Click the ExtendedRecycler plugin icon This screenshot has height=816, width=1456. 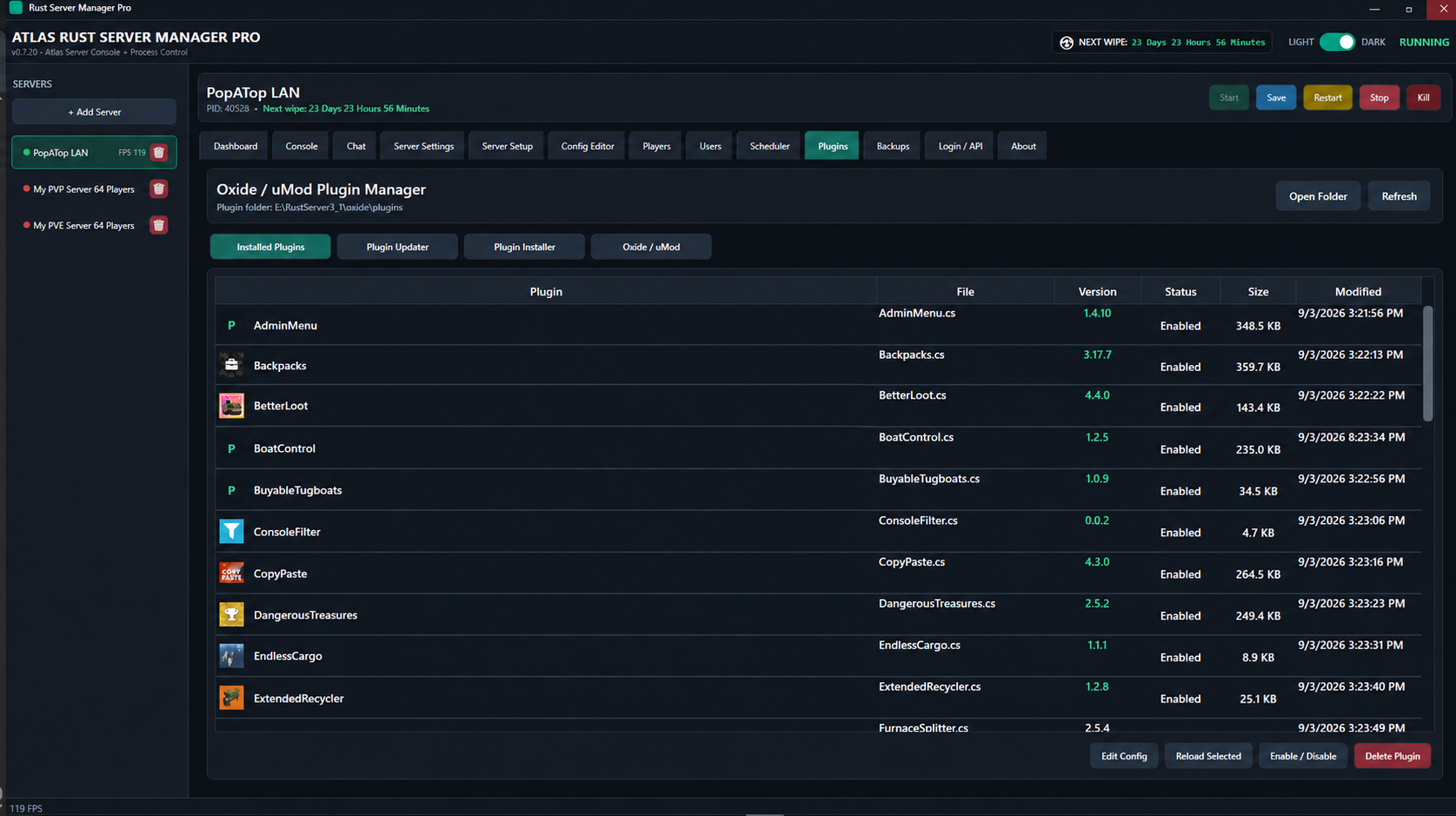[231, 698]
